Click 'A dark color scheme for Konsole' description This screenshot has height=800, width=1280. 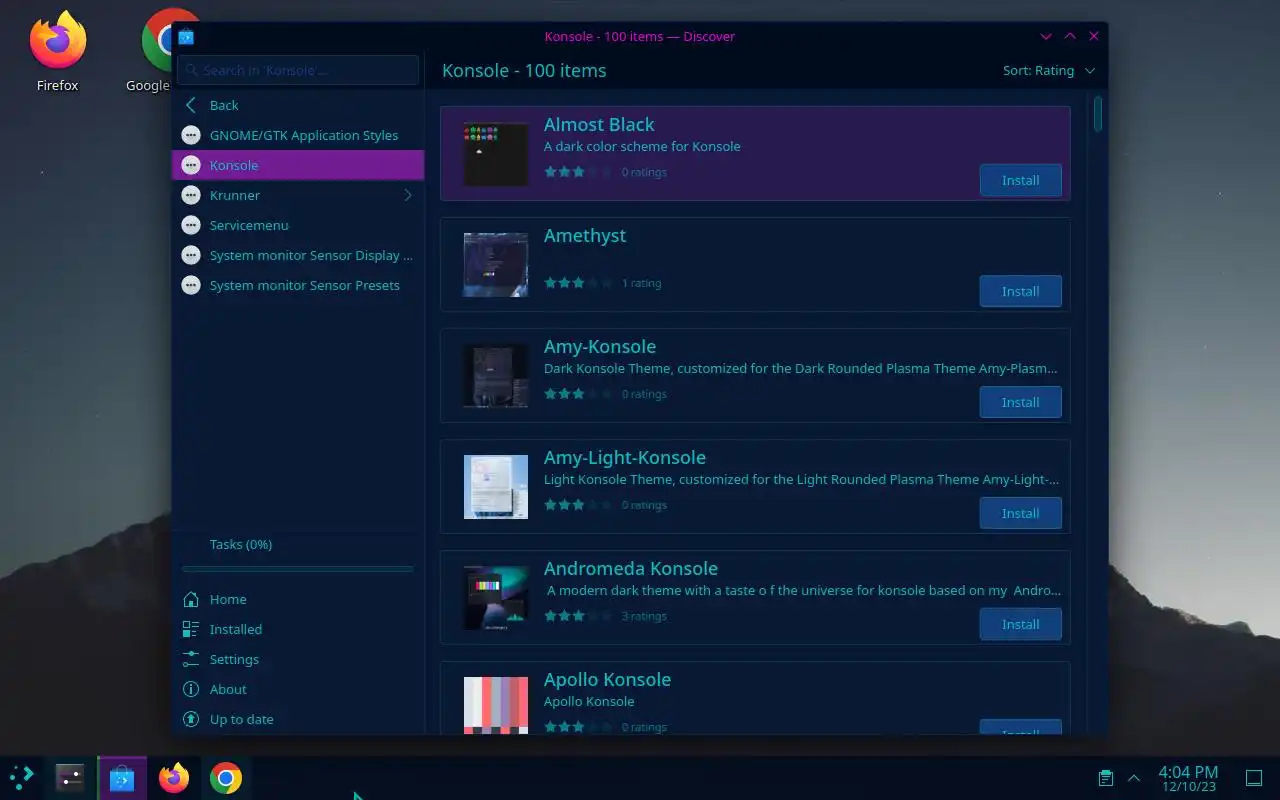(642, 146)
